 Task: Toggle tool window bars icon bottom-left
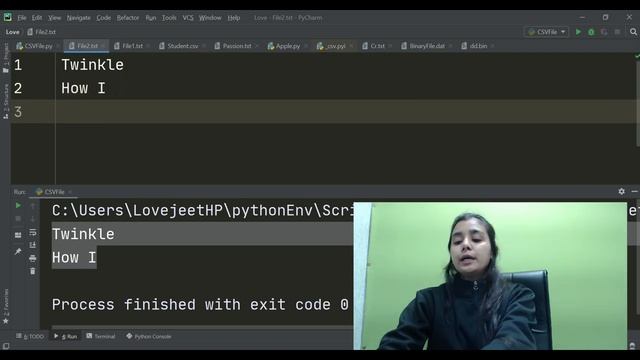pos(6,346)
